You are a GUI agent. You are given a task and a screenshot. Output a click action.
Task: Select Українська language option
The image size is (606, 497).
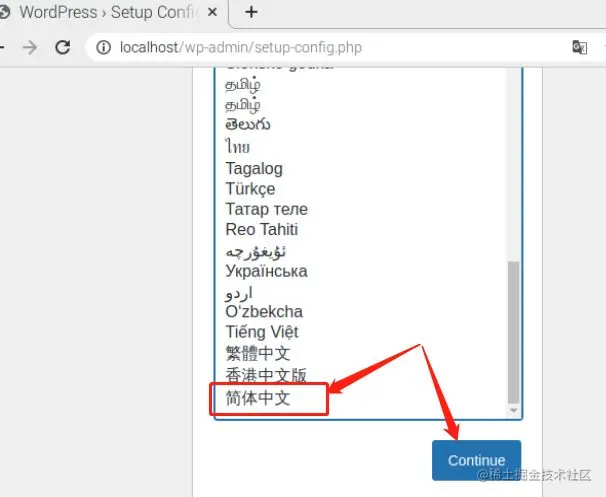click(266, 271)
